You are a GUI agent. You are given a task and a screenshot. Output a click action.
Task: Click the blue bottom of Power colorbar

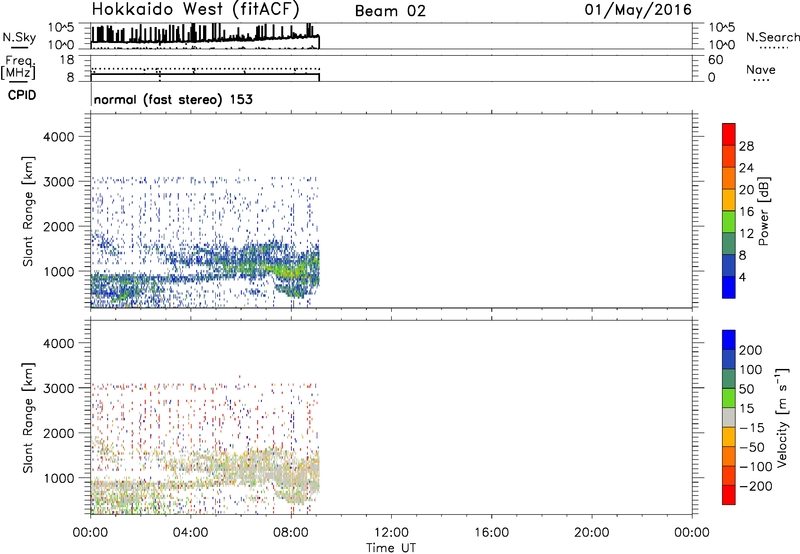click(729, 287)
